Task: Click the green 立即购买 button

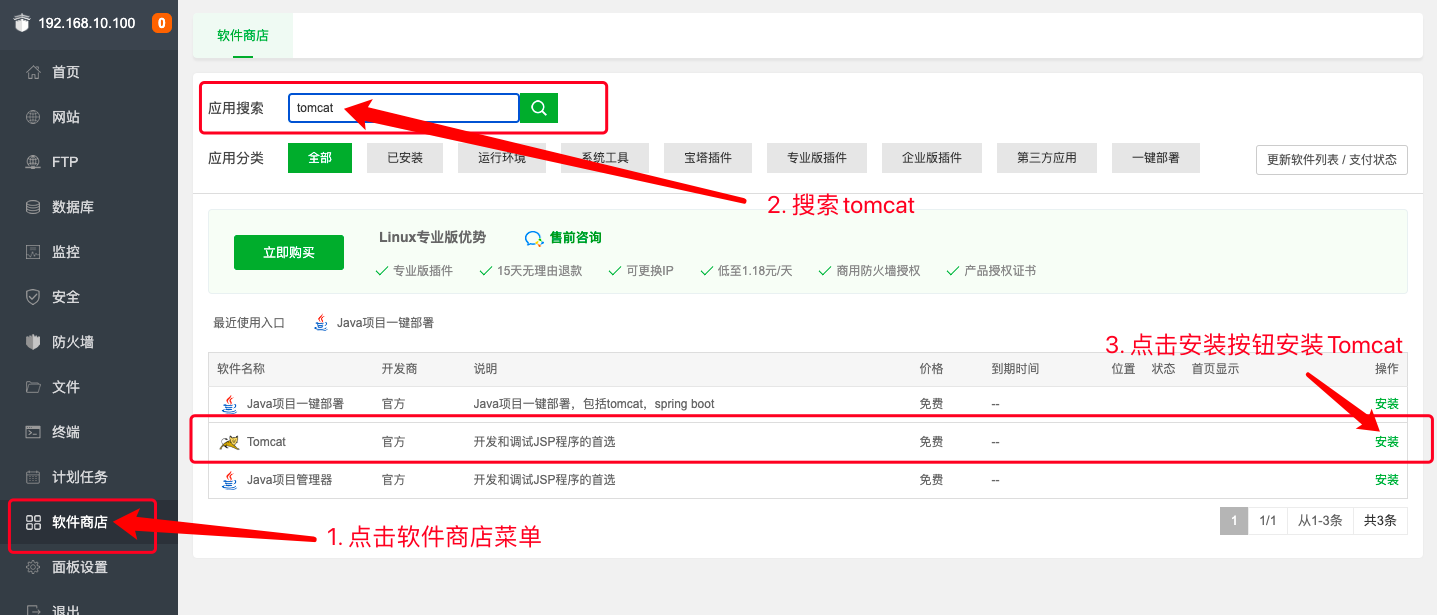Action: pyautogui.click(x=289, y=253)
